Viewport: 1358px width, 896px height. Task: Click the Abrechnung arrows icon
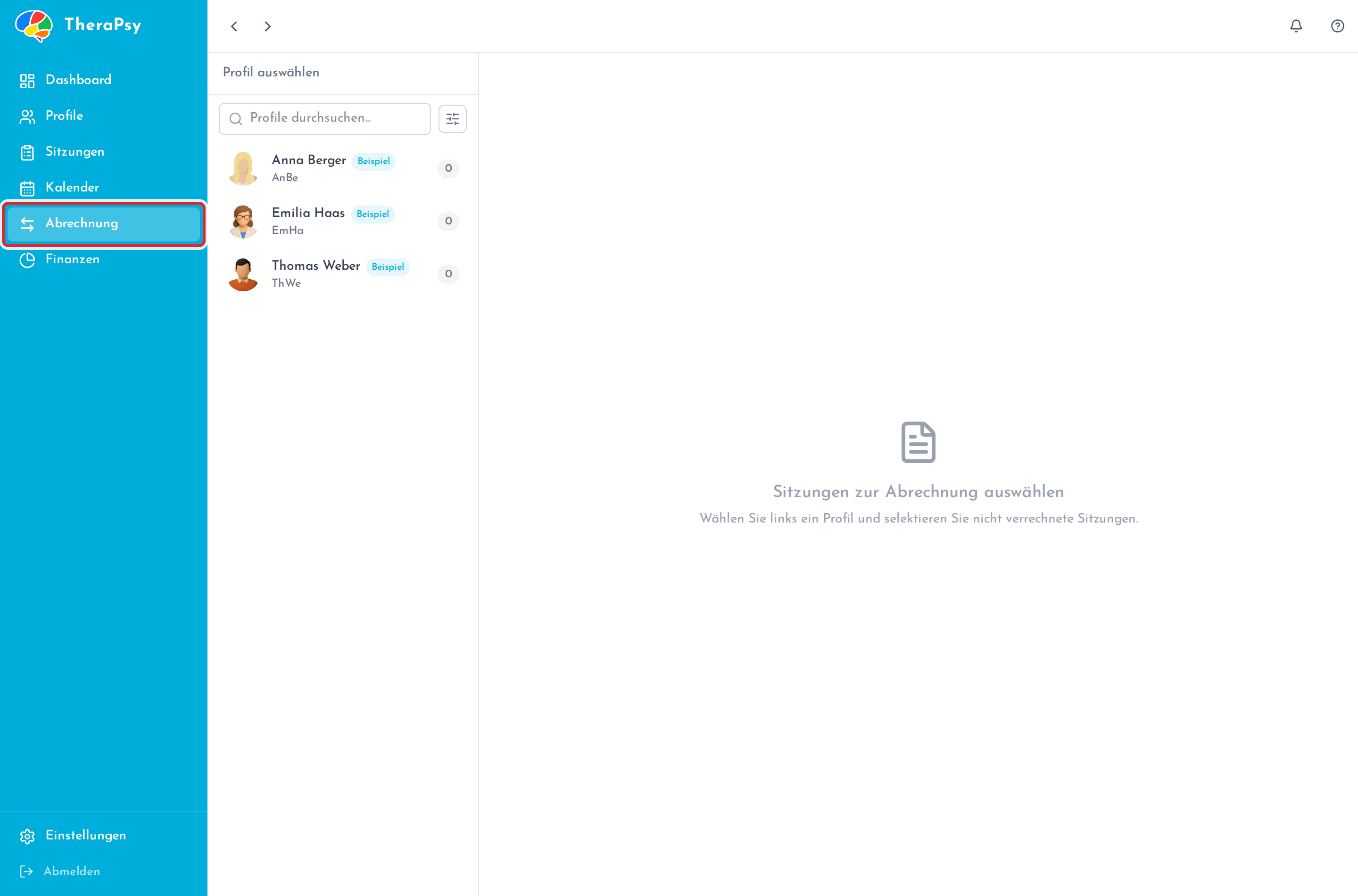click(27, 224)
